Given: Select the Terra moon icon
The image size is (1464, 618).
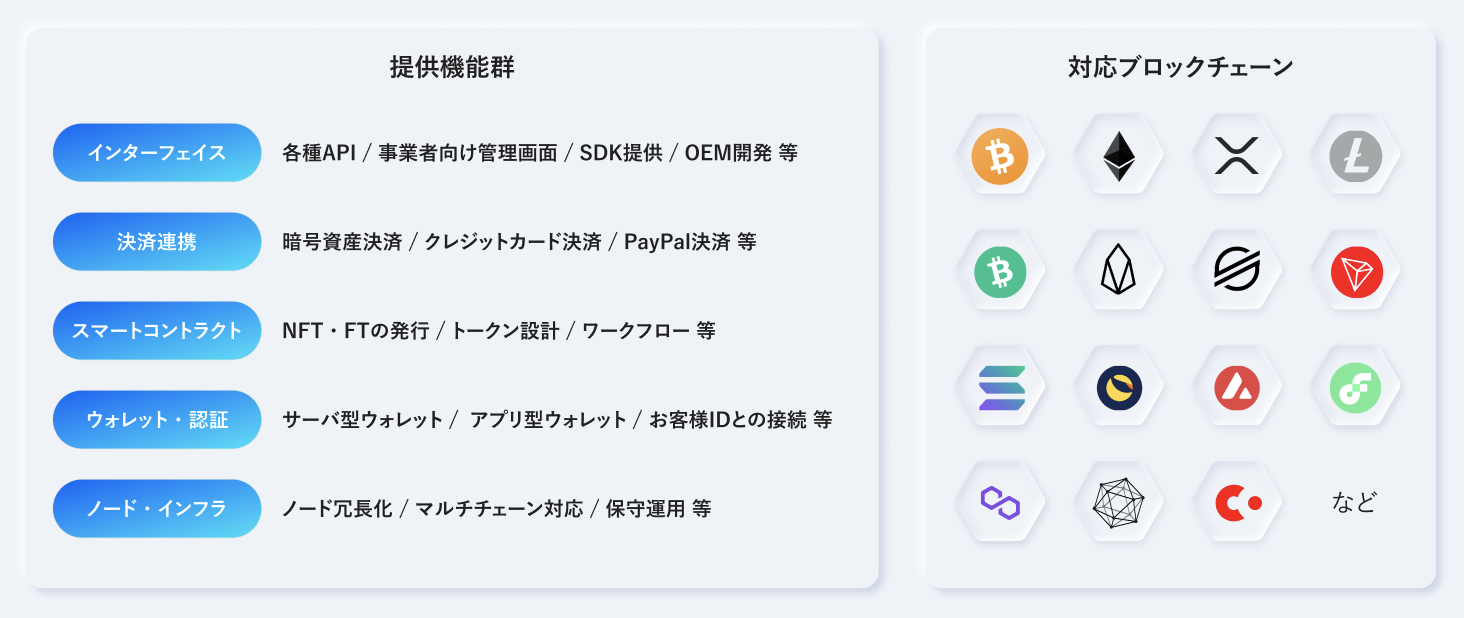Looking at the screenshot, I should [x=1119, y=387].
